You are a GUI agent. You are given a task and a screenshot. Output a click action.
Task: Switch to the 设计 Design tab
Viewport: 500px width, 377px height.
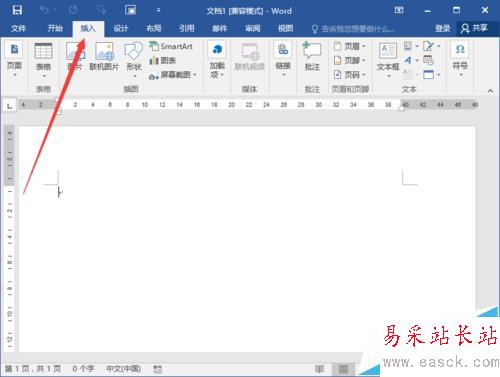click(121, 28)
